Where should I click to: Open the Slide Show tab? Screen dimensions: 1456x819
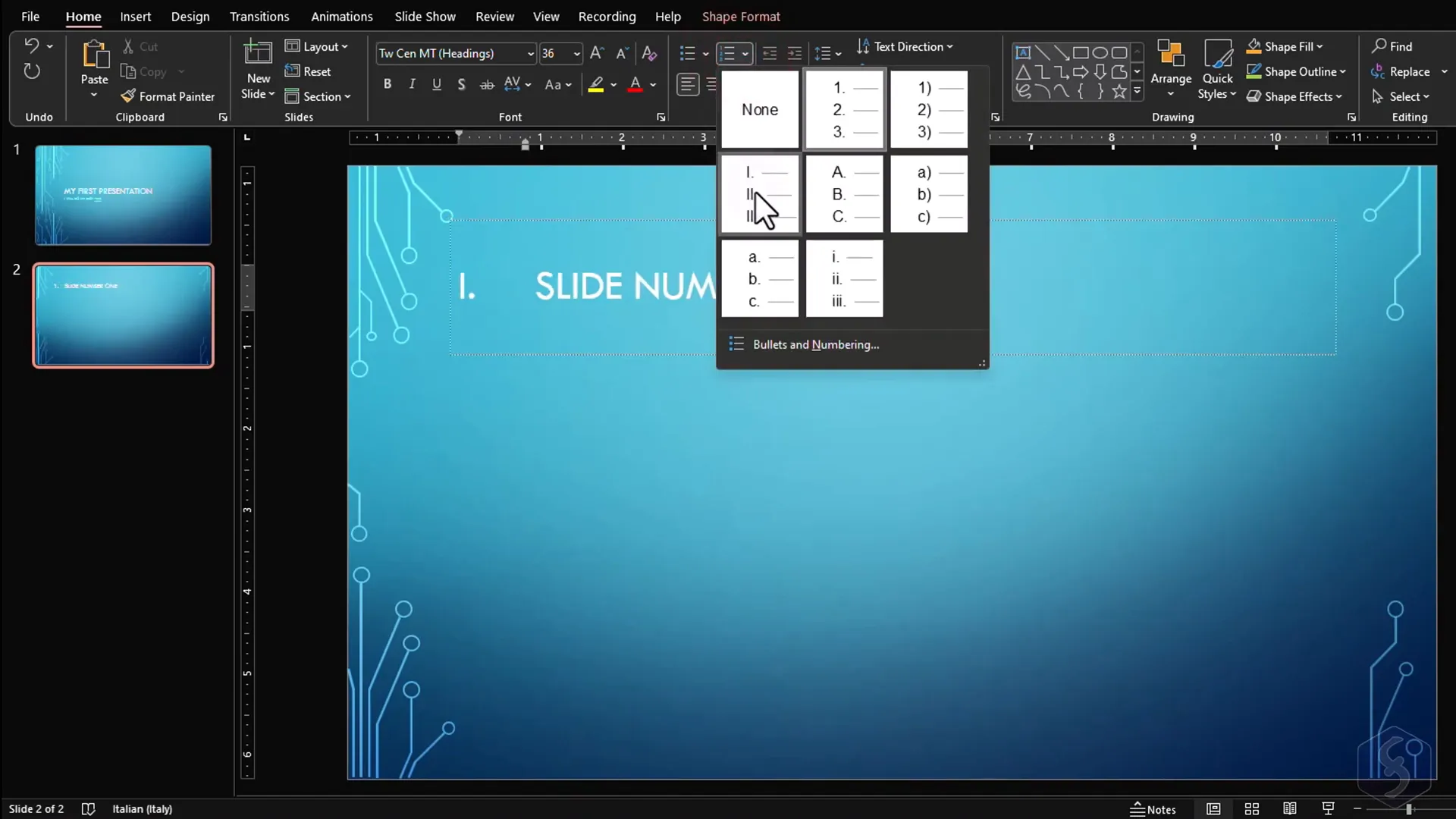tap(425, 17)
